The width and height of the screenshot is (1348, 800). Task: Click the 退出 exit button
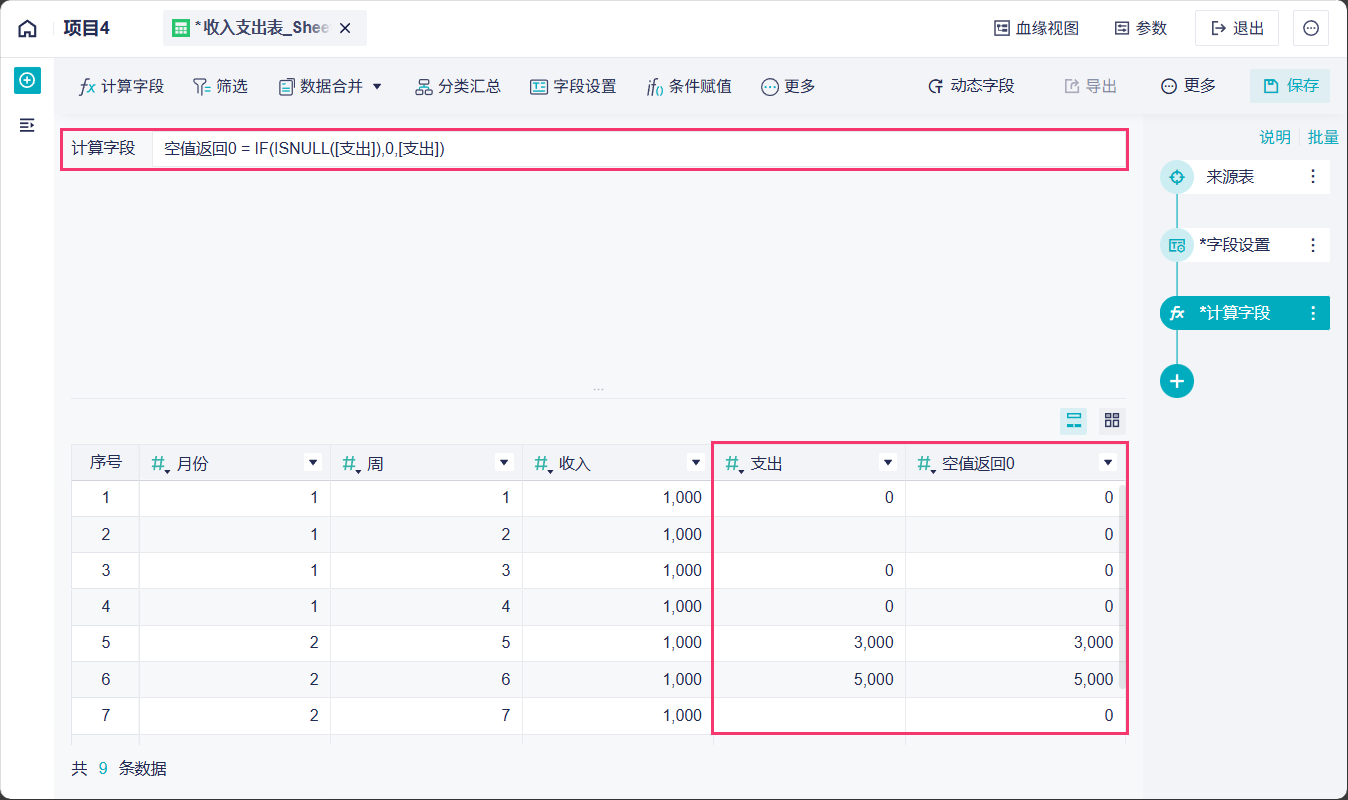pos(1237,29)
